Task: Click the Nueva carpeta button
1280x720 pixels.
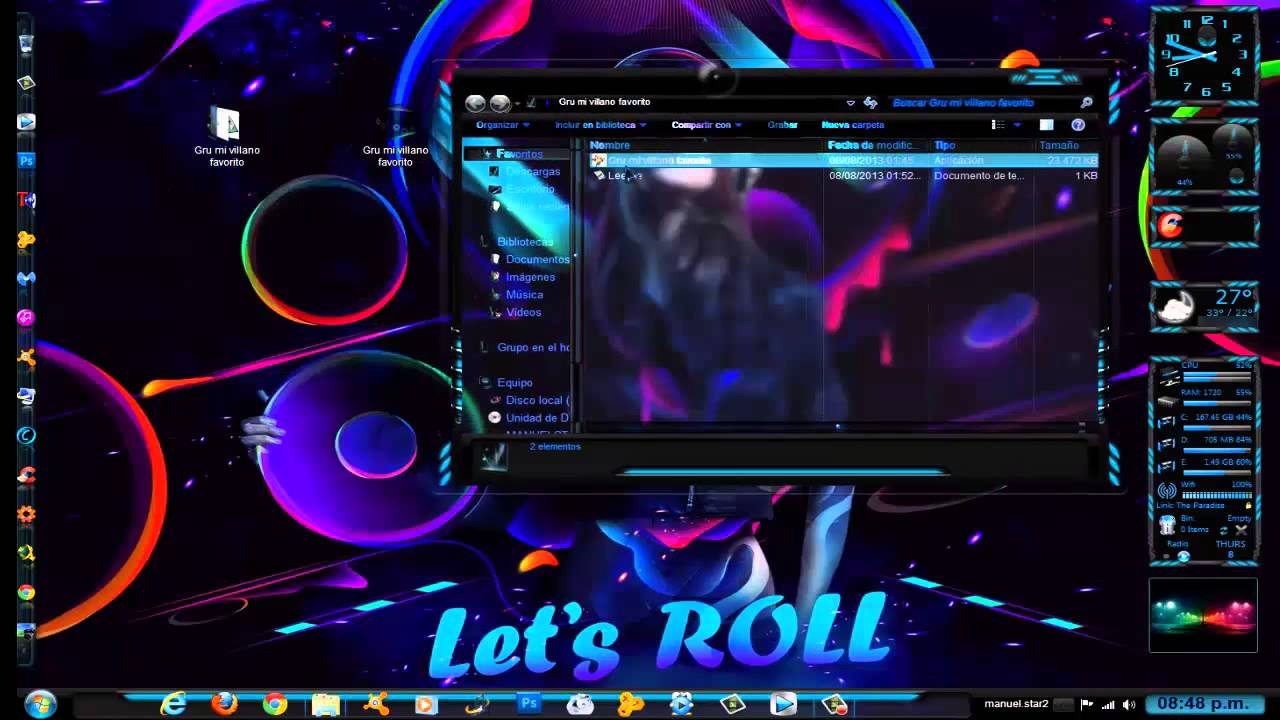Action: (x=853, y=125)
